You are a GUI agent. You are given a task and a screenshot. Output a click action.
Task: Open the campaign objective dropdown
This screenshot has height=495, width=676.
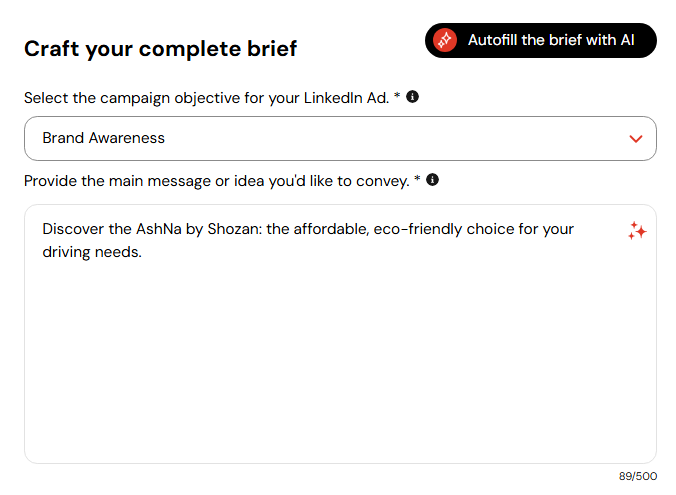point(340,138)
